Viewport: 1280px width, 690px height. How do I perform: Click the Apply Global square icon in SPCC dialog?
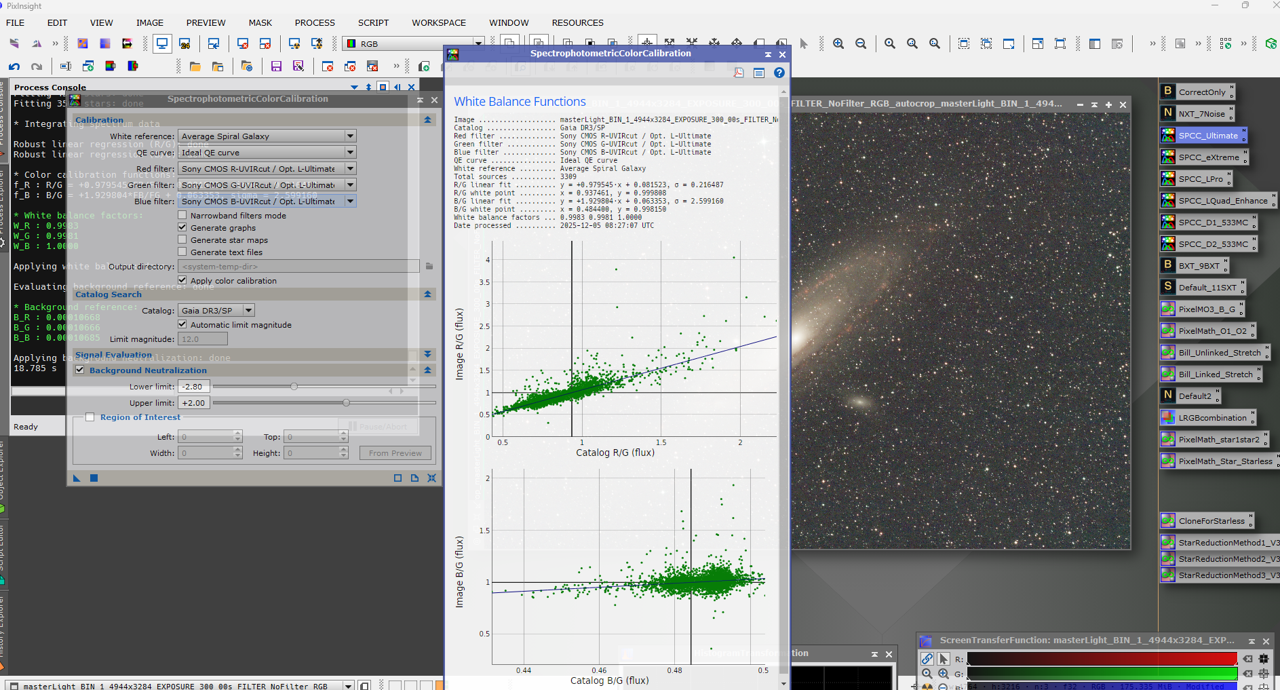(94, 478)
